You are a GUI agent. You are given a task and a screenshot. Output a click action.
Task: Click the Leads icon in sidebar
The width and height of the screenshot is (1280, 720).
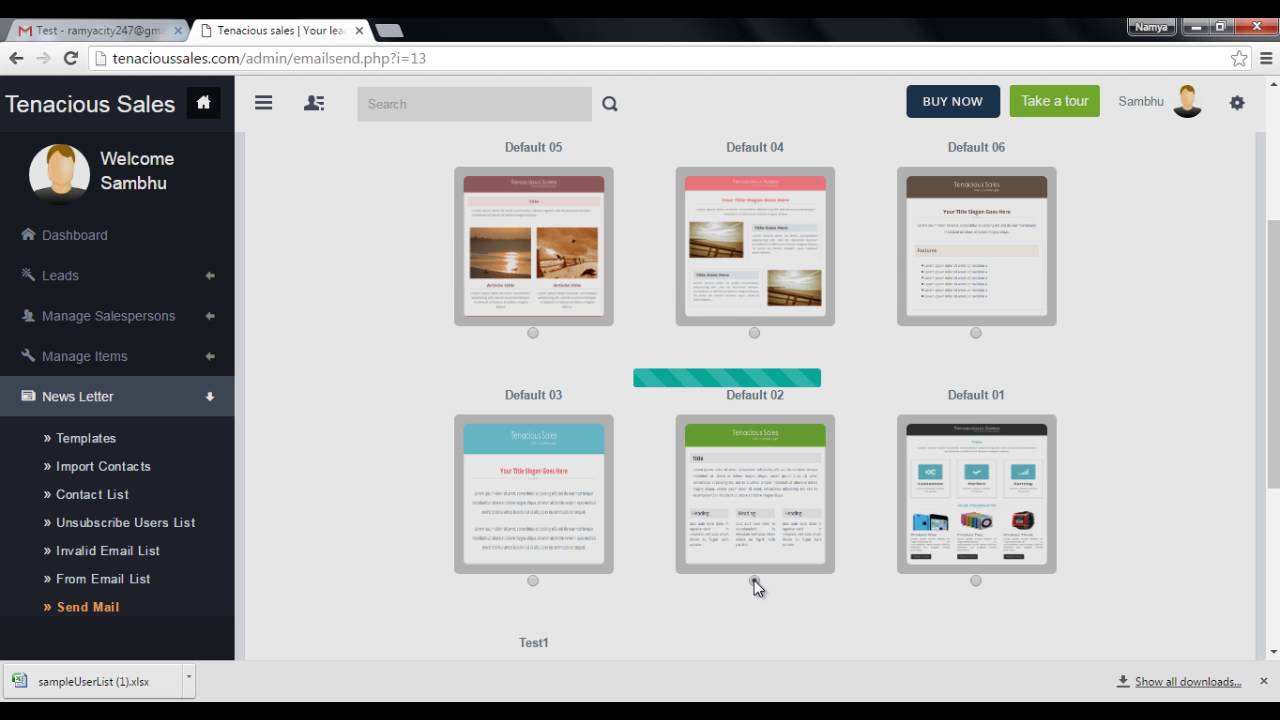28,275
